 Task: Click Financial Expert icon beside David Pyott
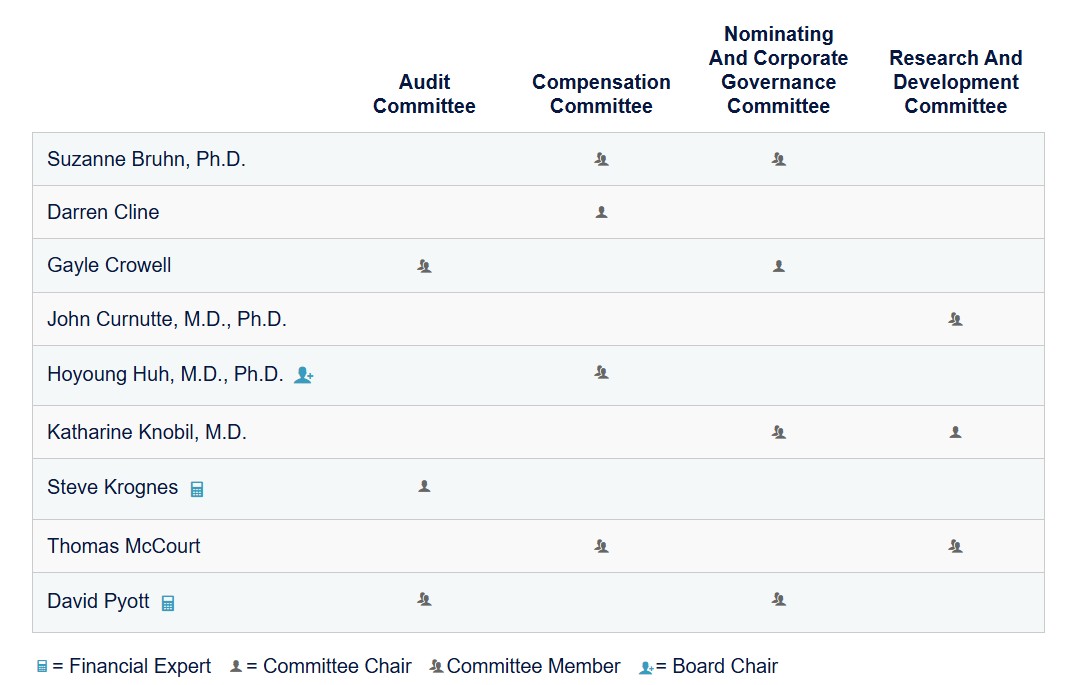point(168,603)
